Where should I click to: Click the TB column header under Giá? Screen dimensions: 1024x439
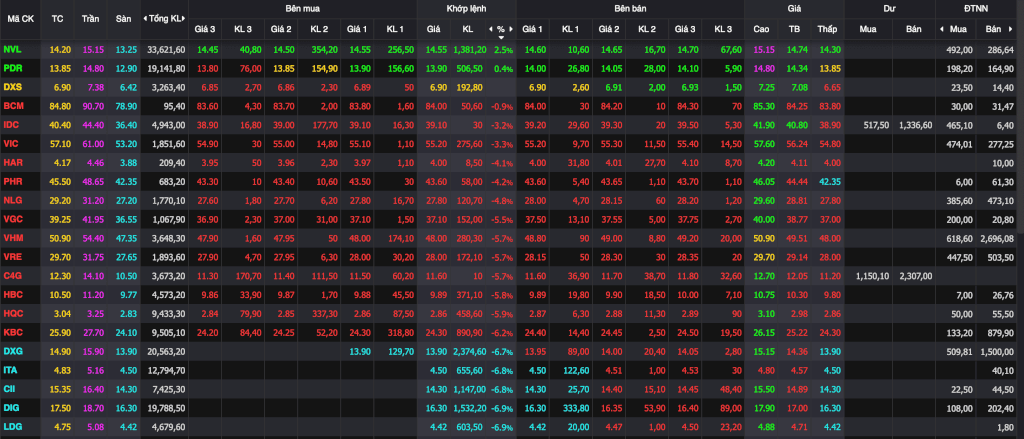tap(794, 29)
